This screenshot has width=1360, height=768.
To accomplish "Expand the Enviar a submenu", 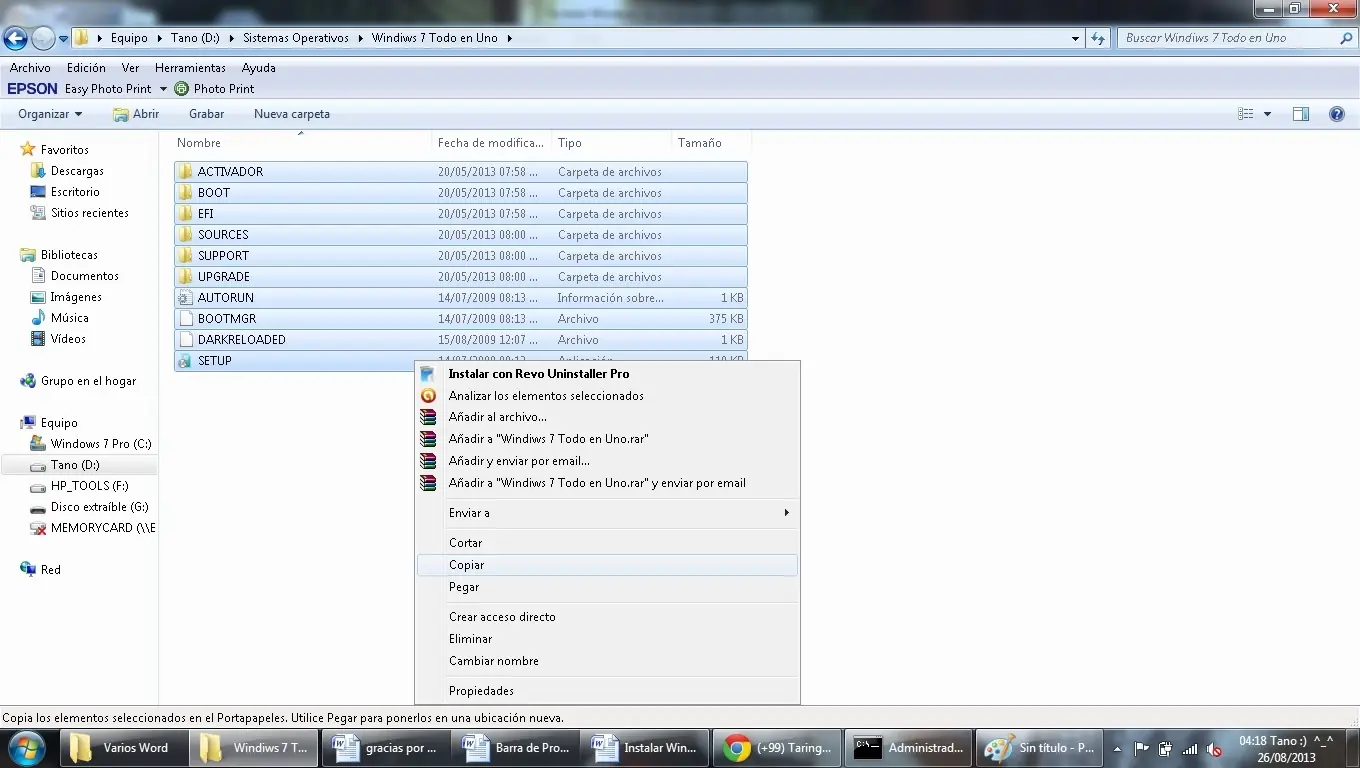I will [608, 513].
